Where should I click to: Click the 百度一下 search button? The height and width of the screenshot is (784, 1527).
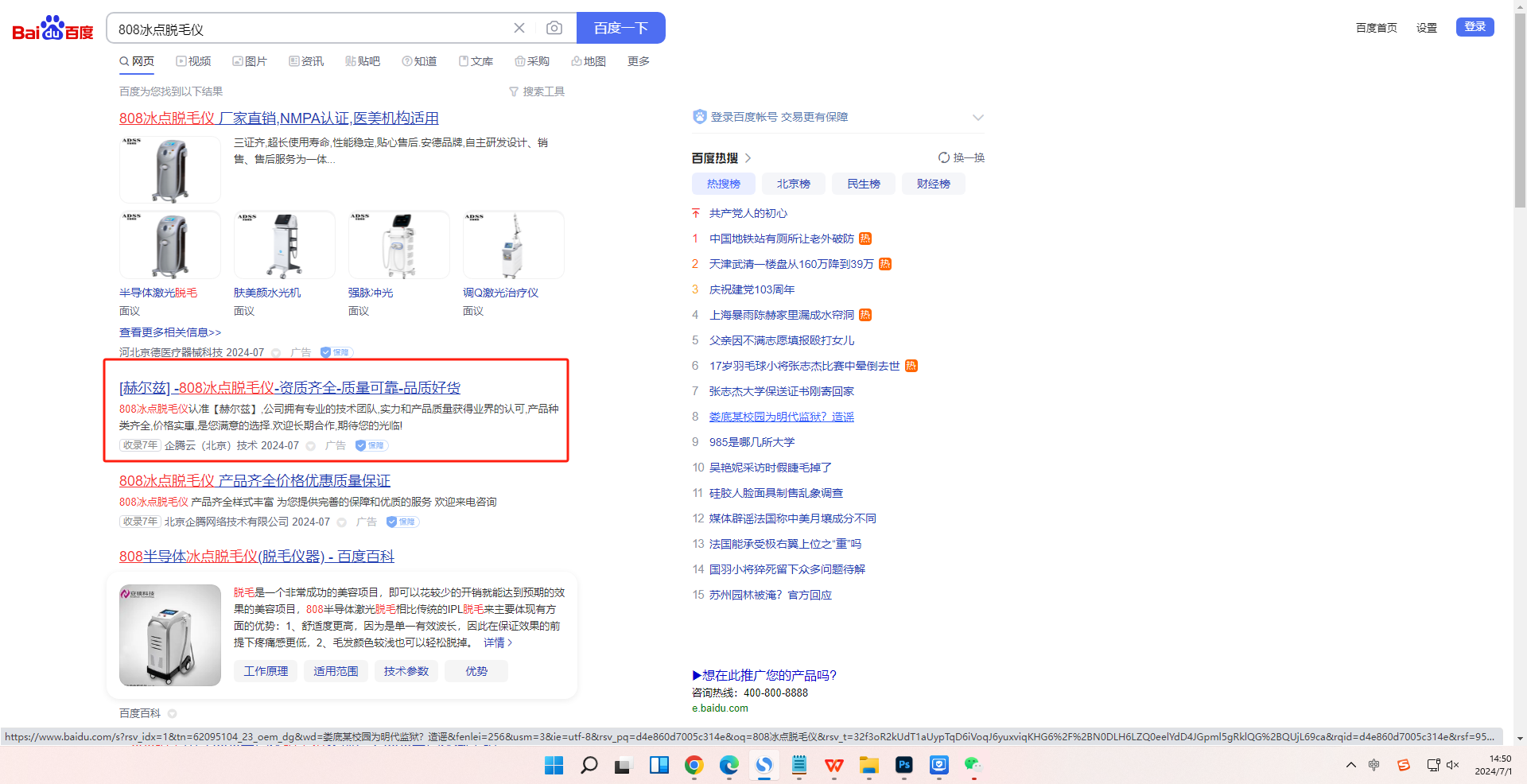620,29
